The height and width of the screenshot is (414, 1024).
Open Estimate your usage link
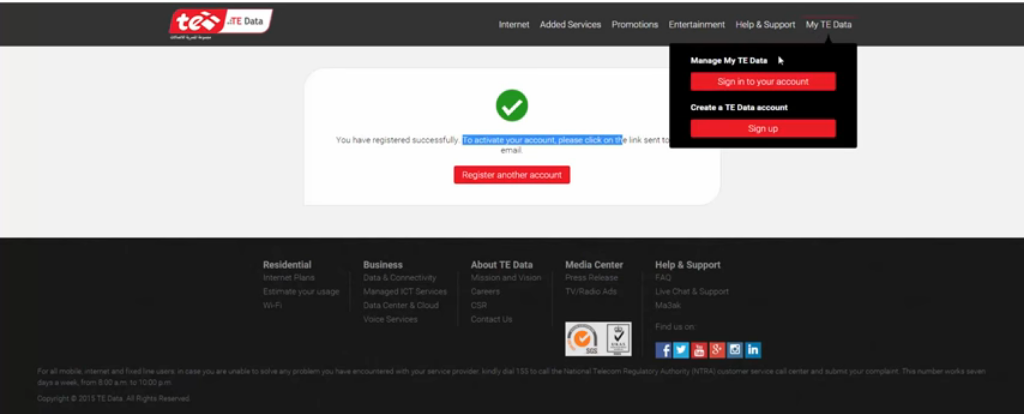point(301,292)
